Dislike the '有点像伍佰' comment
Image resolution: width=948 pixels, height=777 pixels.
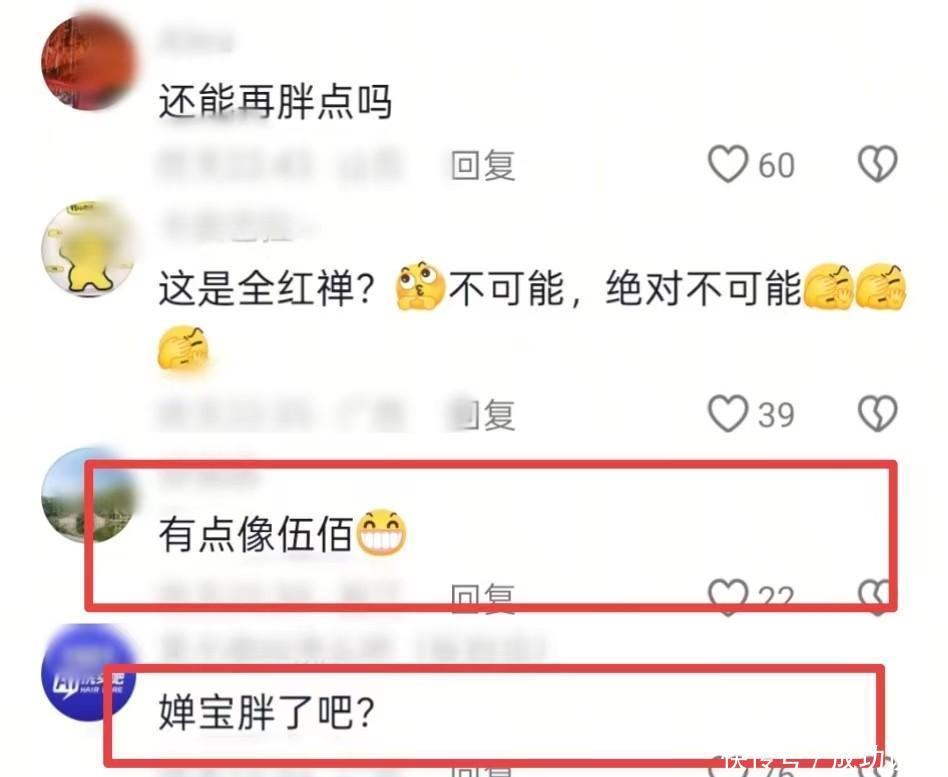pos(877,596)
